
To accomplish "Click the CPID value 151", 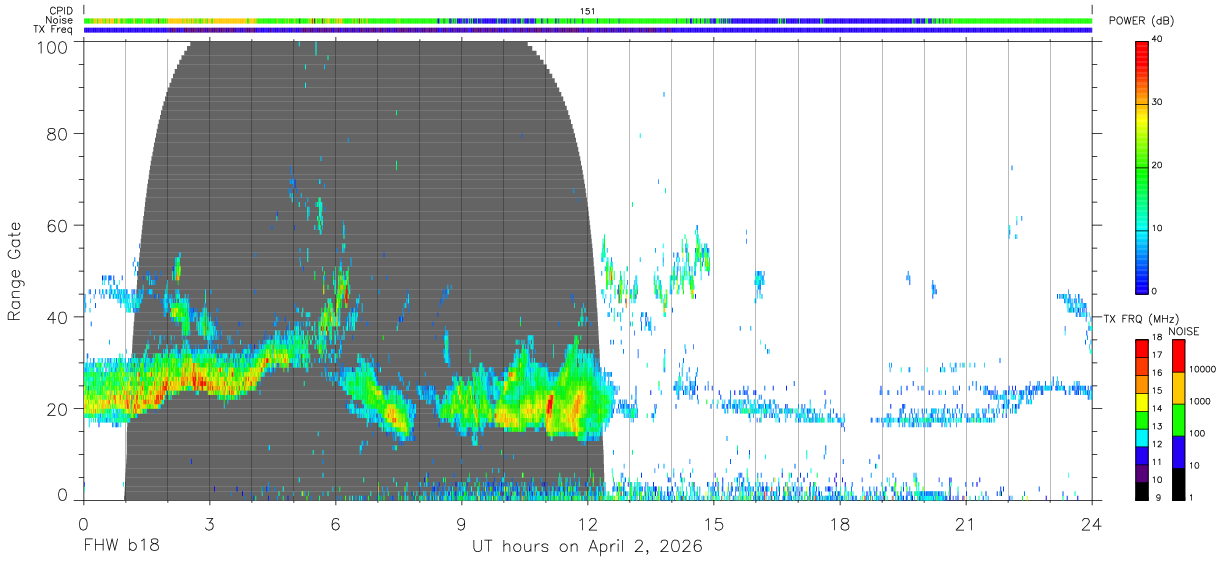I will click(587, 11).
